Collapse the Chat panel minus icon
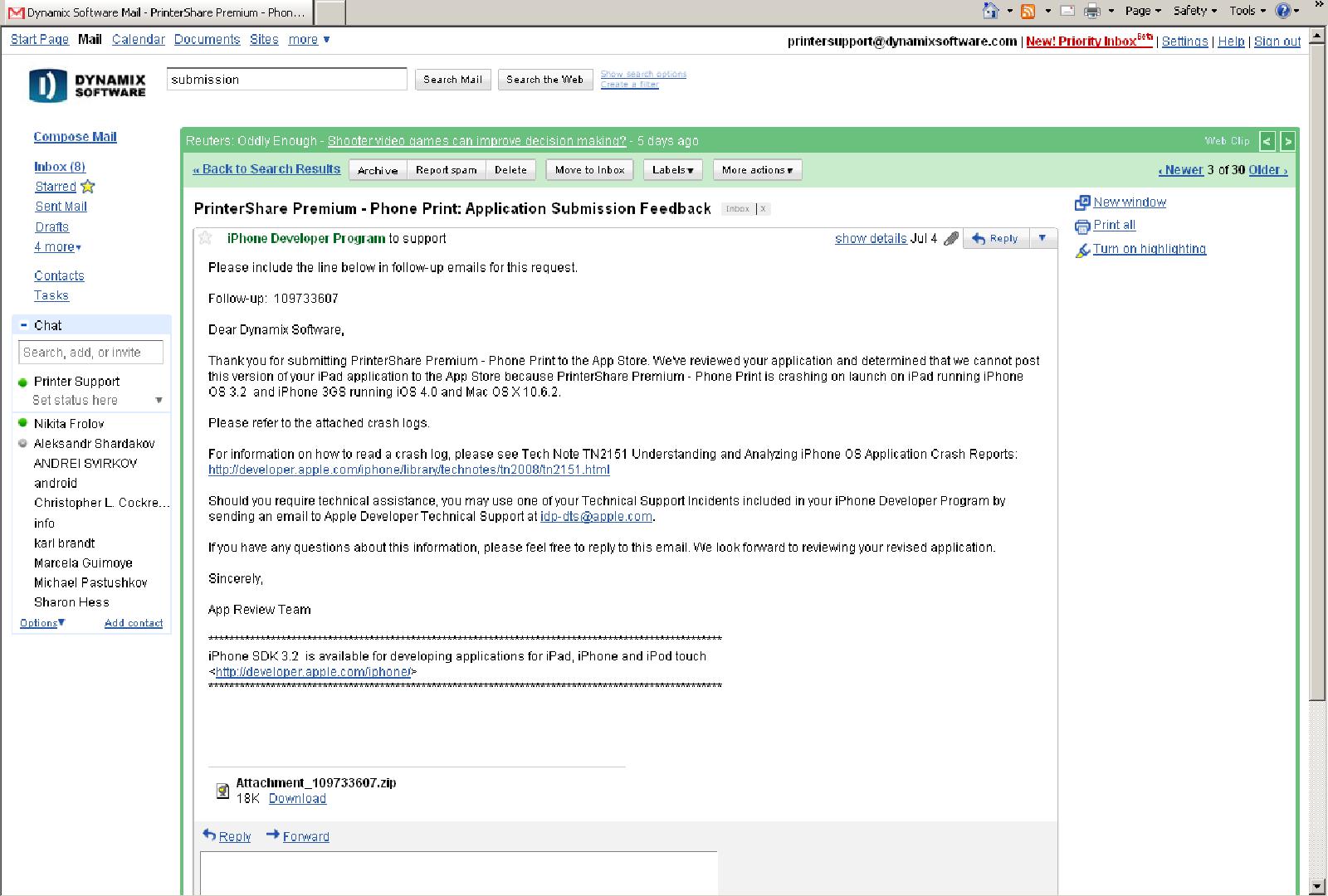This screenshot has height=896, width=1328. coord(24,325)
